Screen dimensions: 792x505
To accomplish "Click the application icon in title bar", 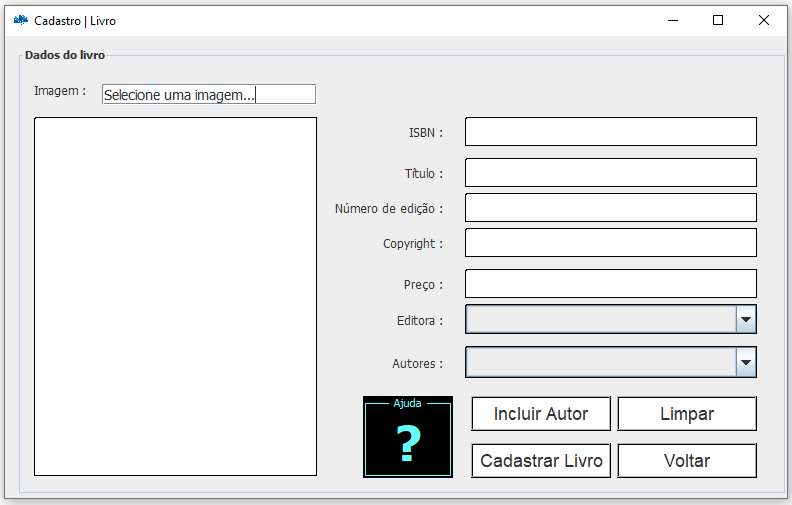I will [21, 20].
